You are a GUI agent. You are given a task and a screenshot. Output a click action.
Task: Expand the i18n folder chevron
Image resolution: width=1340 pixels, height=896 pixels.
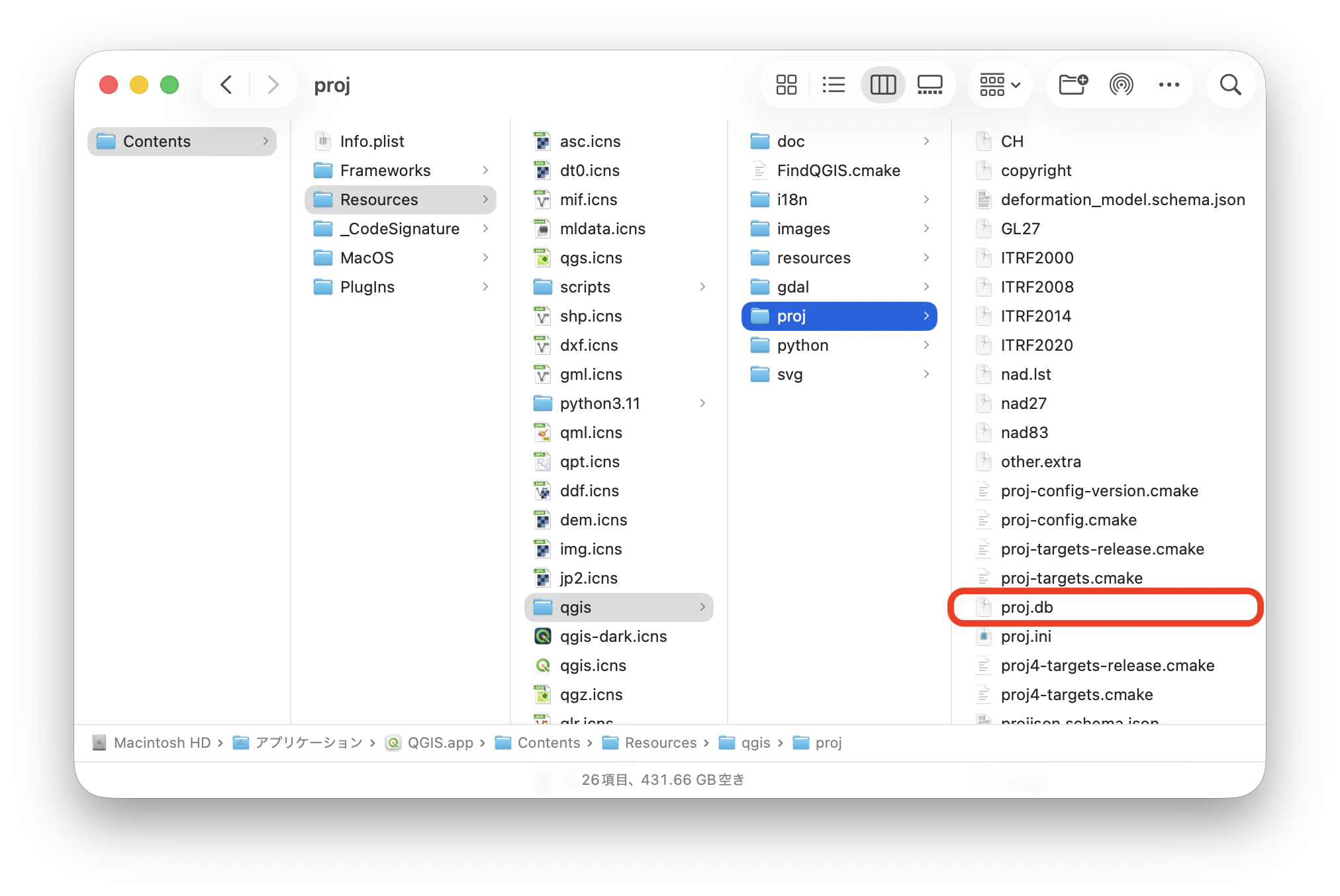926,200
